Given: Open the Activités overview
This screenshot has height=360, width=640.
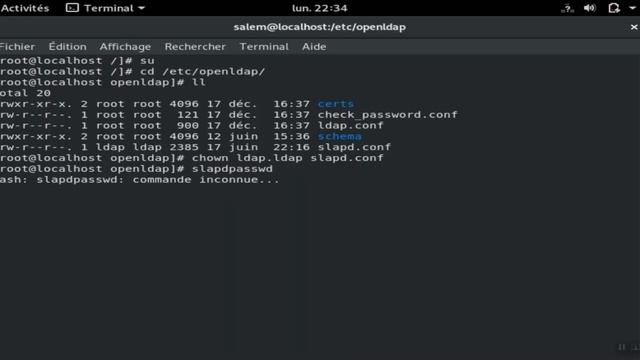Looking at the screenshot, I should (x=24, y=8).
